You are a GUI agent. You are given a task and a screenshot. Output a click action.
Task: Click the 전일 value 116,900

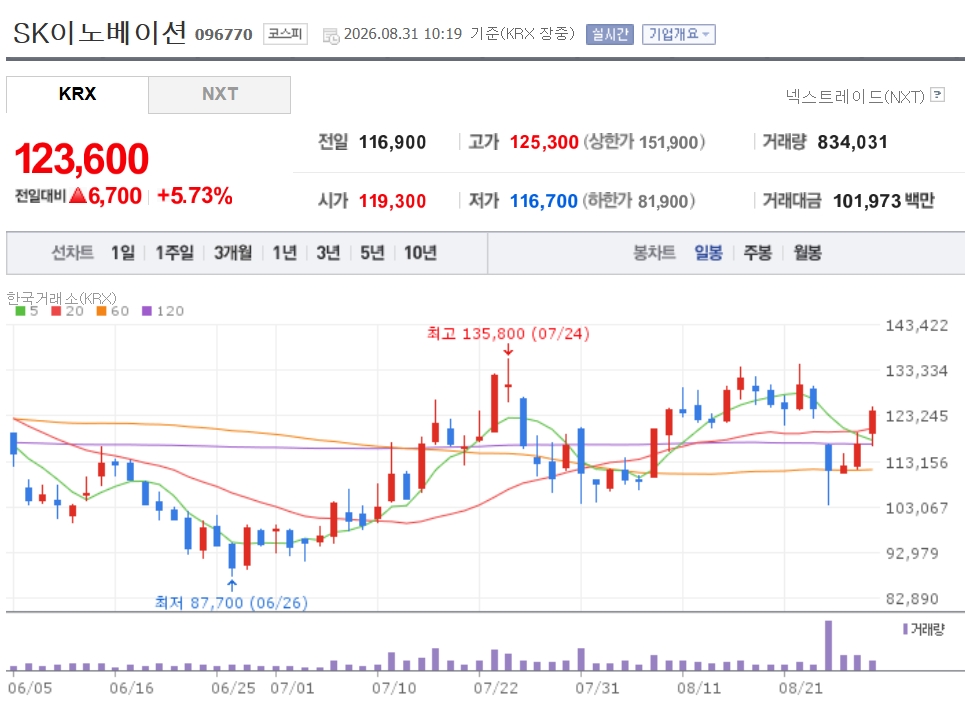pos(393,143)
